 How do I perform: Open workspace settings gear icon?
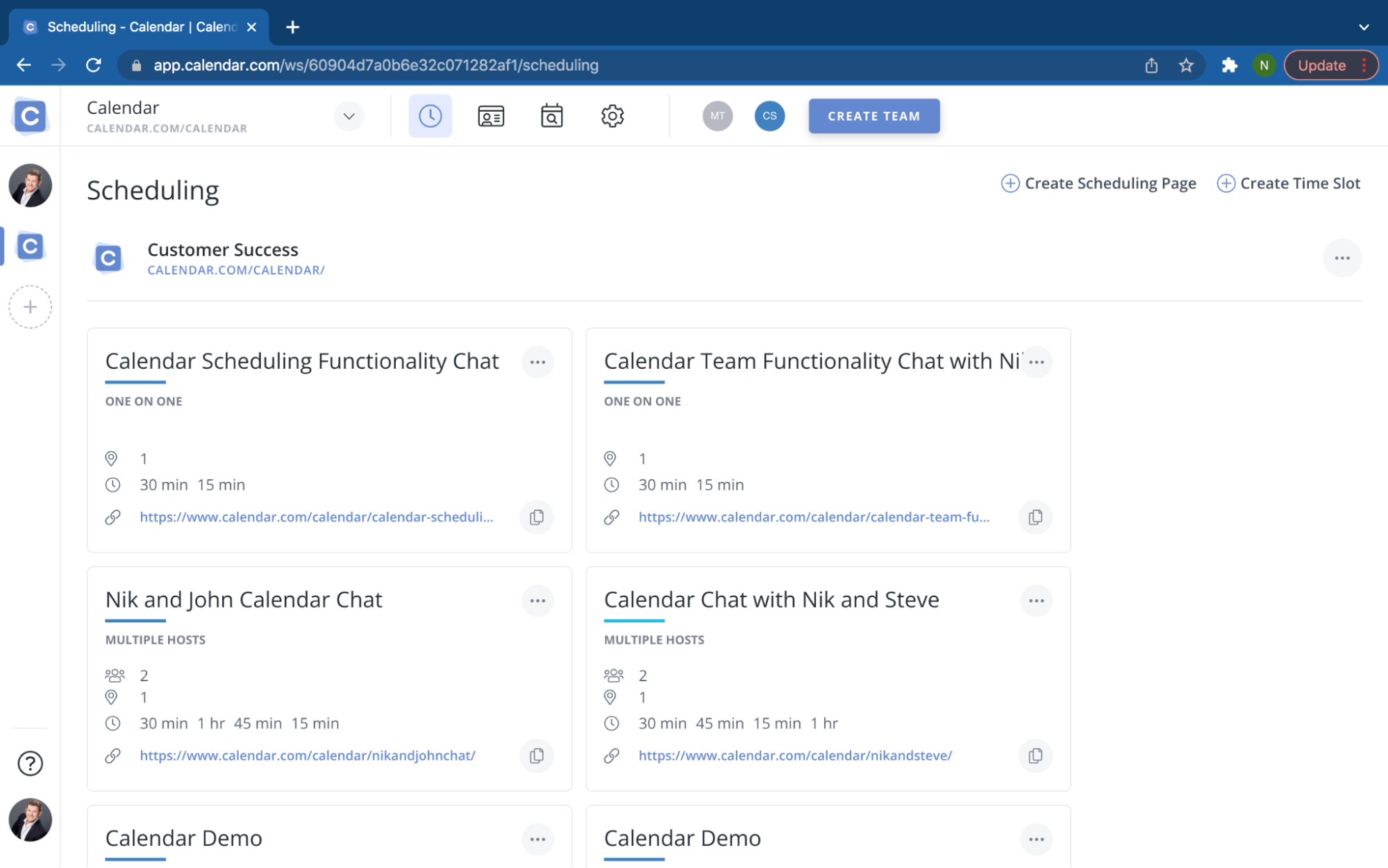pyautogui.click(x=612, y=116)
